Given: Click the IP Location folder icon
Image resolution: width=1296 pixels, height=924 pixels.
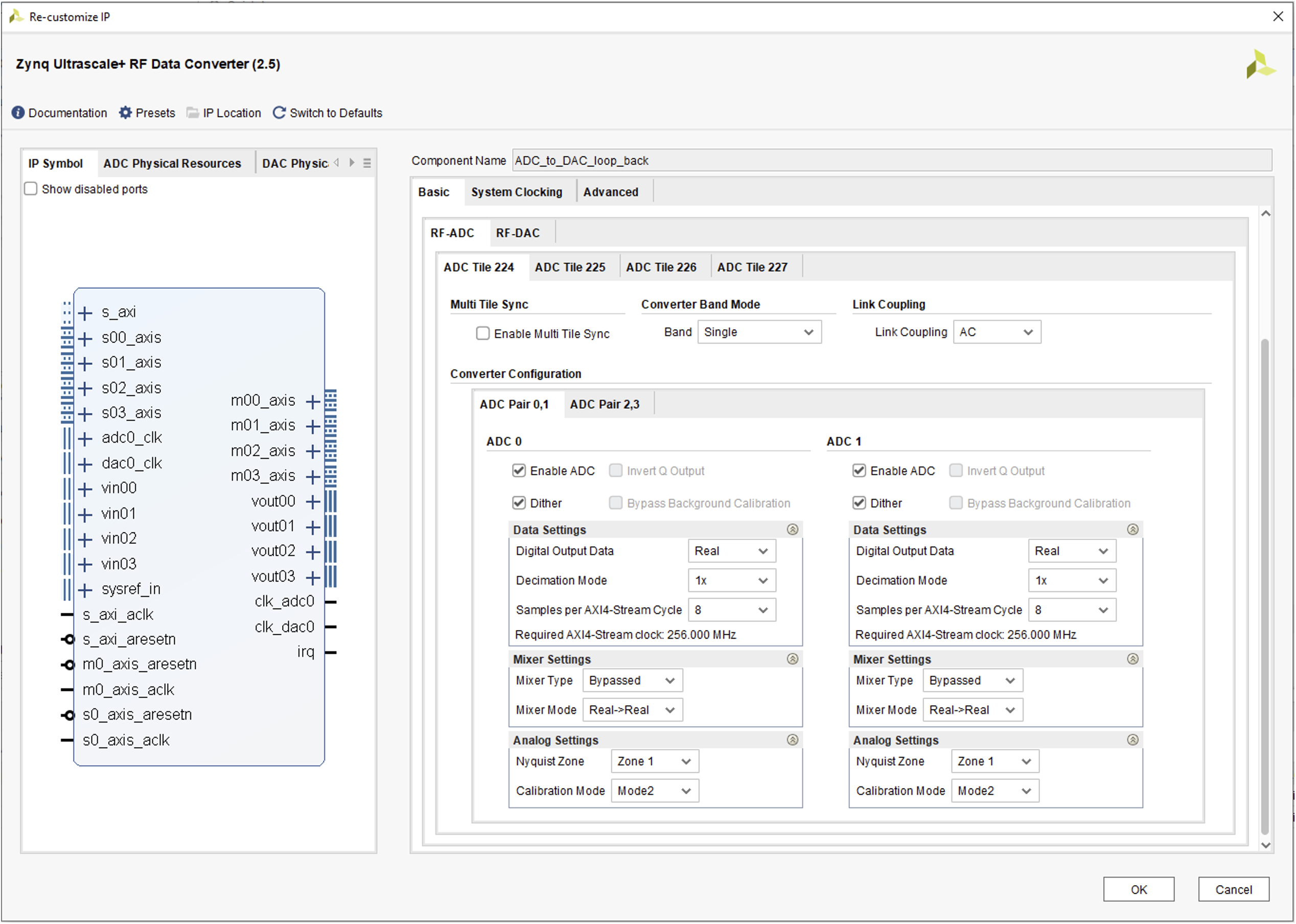Looking at the screenshot, I should click(x=193, y=112).
